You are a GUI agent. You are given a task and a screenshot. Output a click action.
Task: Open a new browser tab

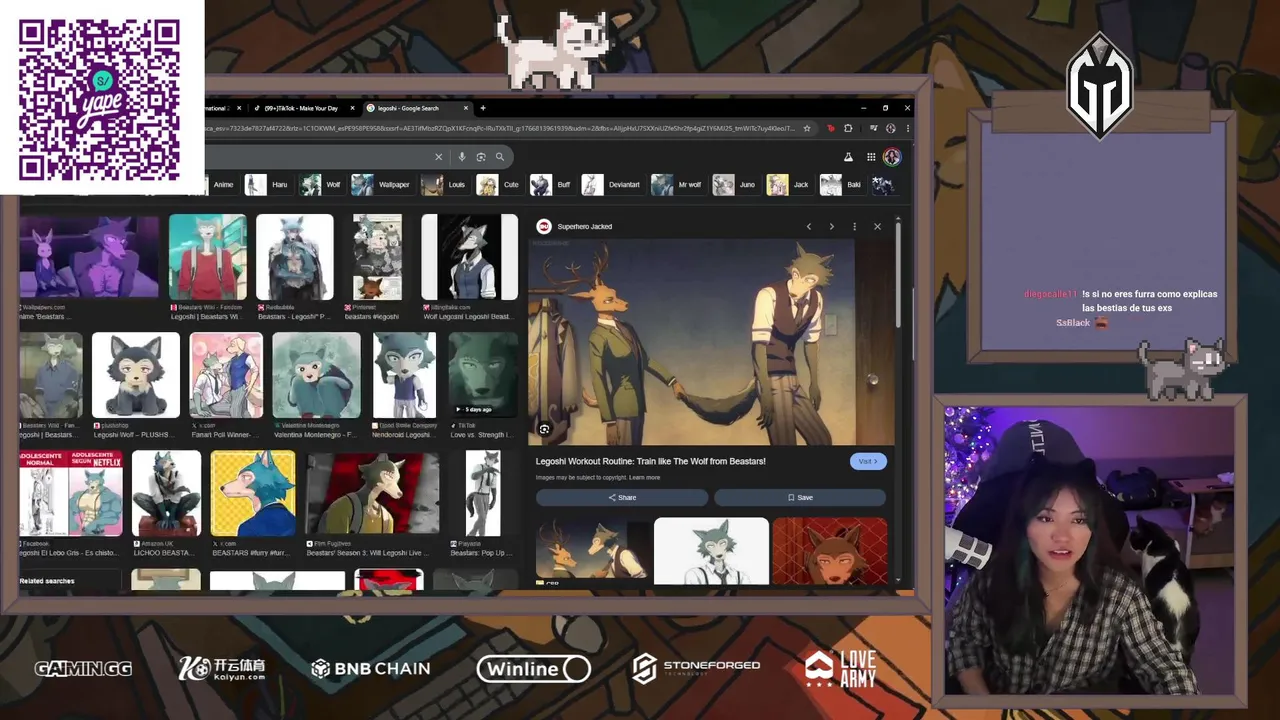click(x=482, y=108)
